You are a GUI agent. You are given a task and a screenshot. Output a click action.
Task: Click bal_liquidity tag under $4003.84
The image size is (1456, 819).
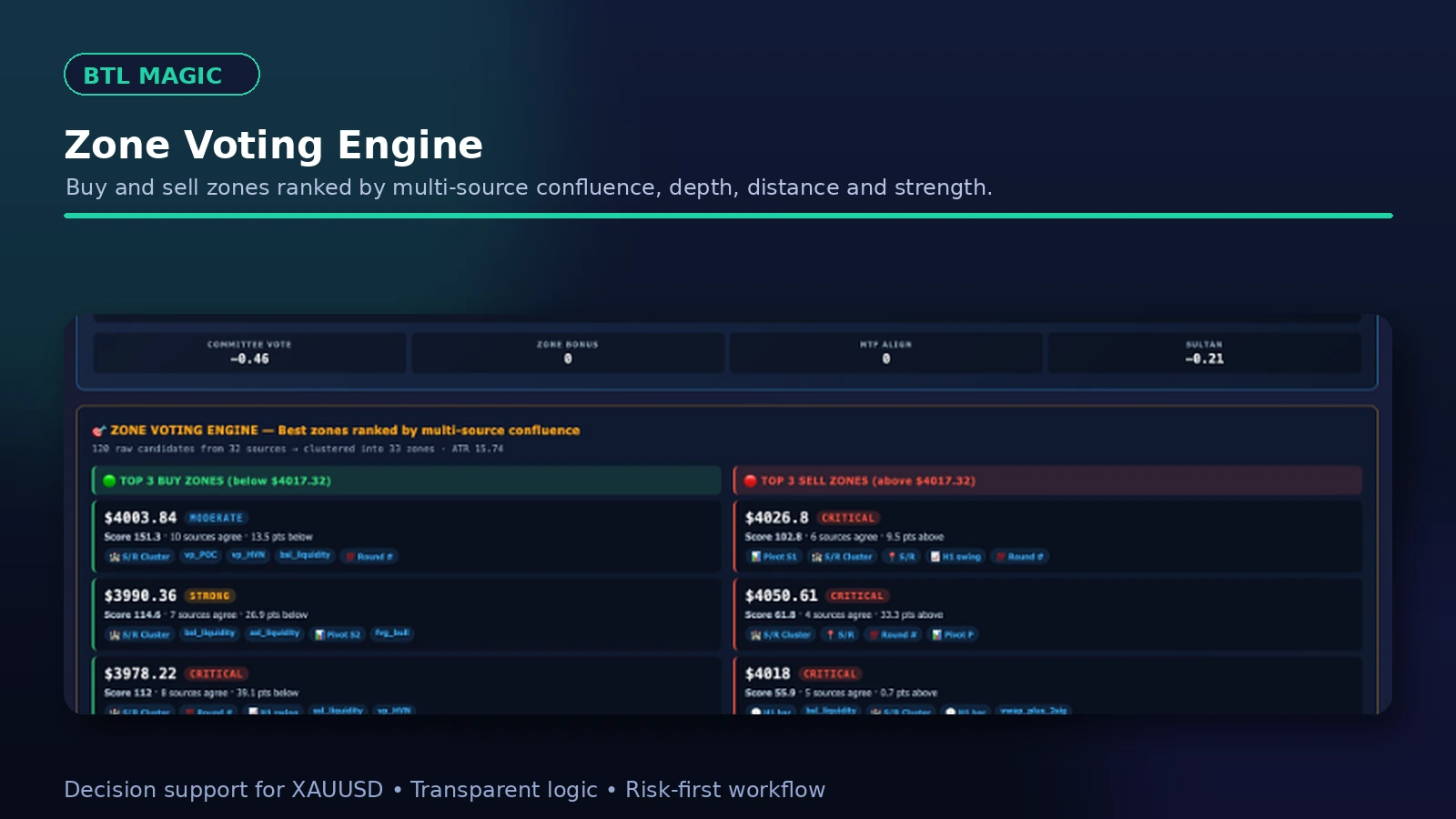pos(305,555)
